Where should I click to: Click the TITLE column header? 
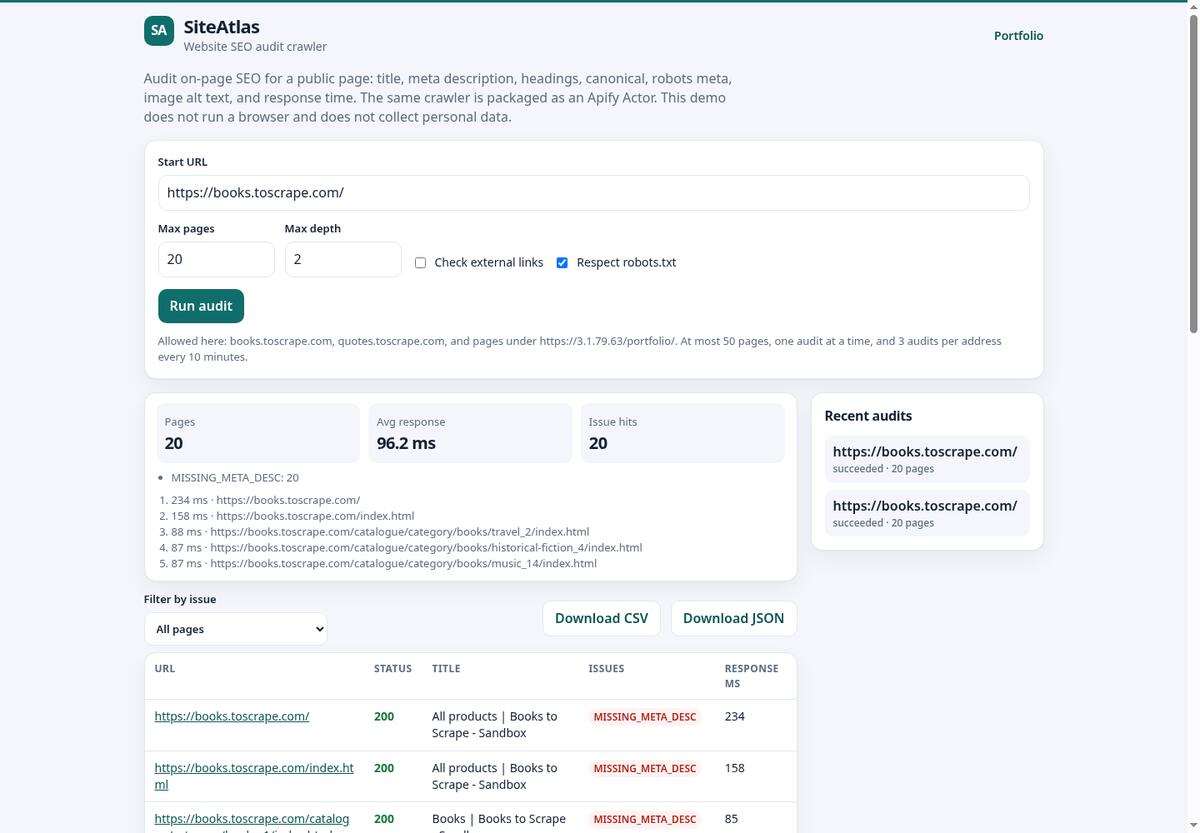point(446,668)
